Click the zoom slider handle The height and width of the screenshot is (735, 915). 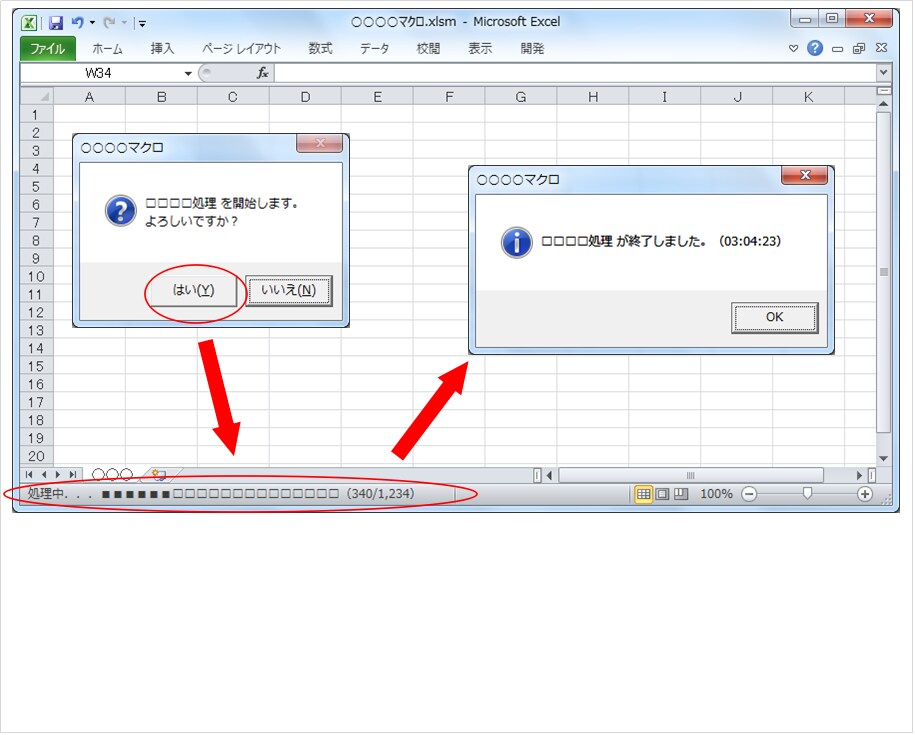pyautogui.click(x=807, y=495)
